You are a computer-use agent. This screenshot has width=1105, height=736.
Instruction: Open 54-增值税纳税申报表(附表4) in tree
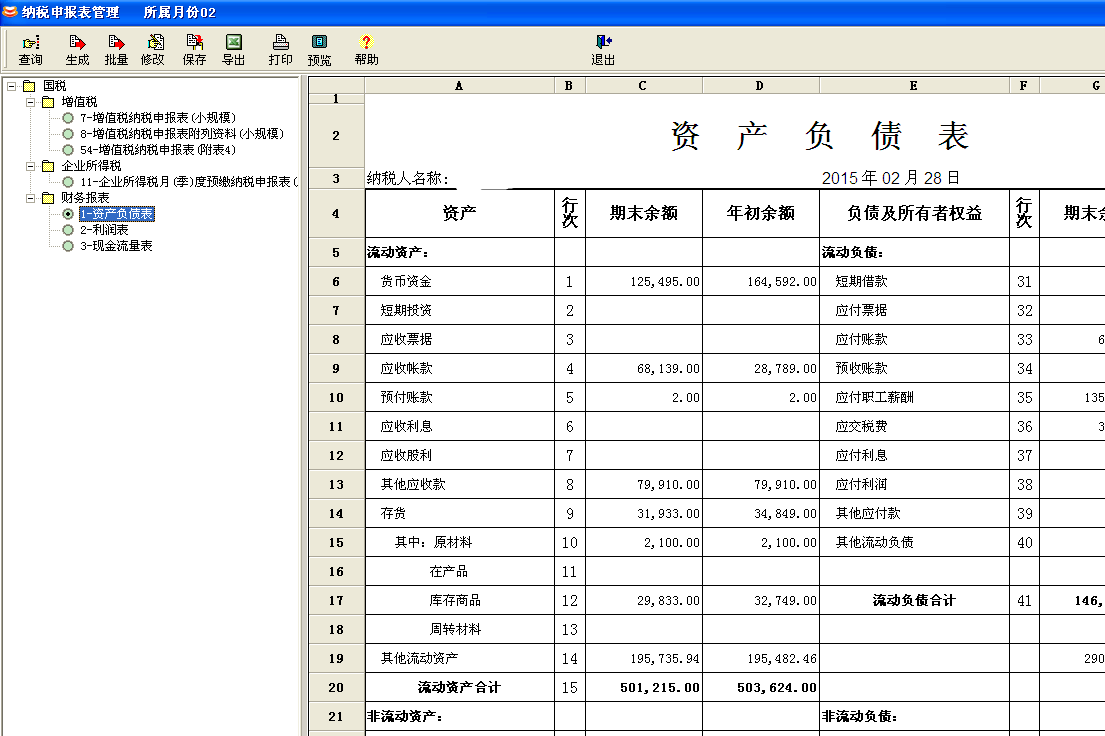158,150
